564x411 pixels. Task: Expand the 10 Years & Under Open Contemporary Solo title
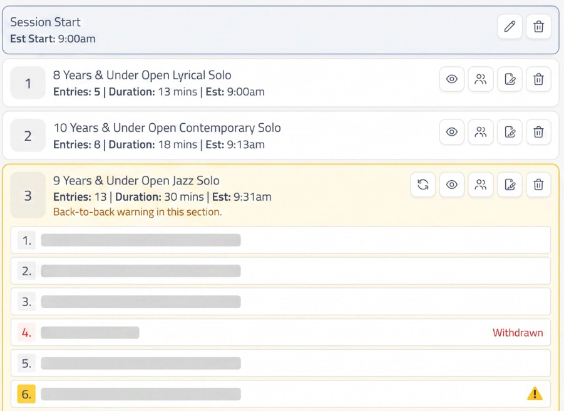pyautogui.click(x=167, y=128)
